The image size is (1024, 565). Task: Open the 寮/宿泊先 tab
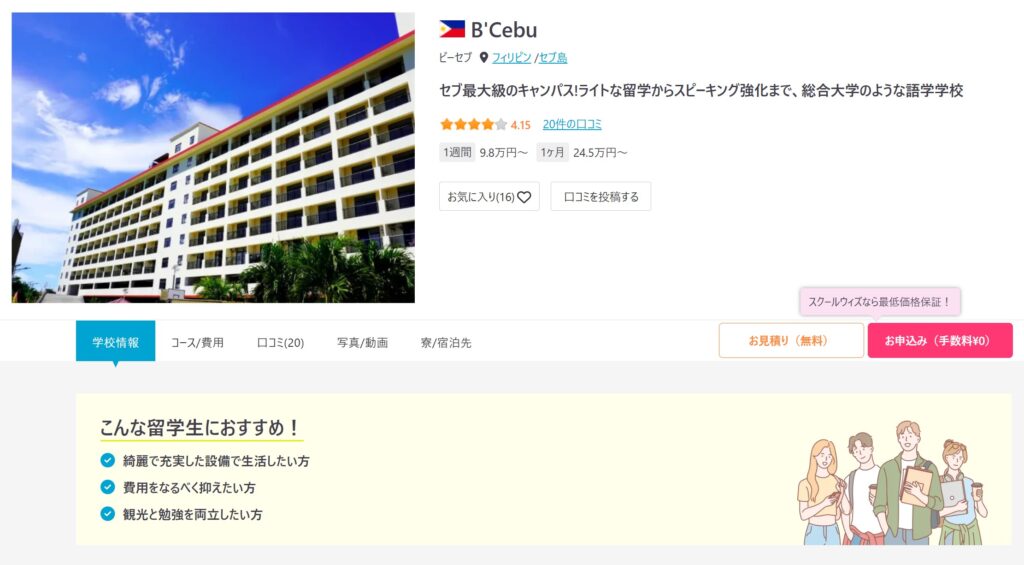[446, 342]
